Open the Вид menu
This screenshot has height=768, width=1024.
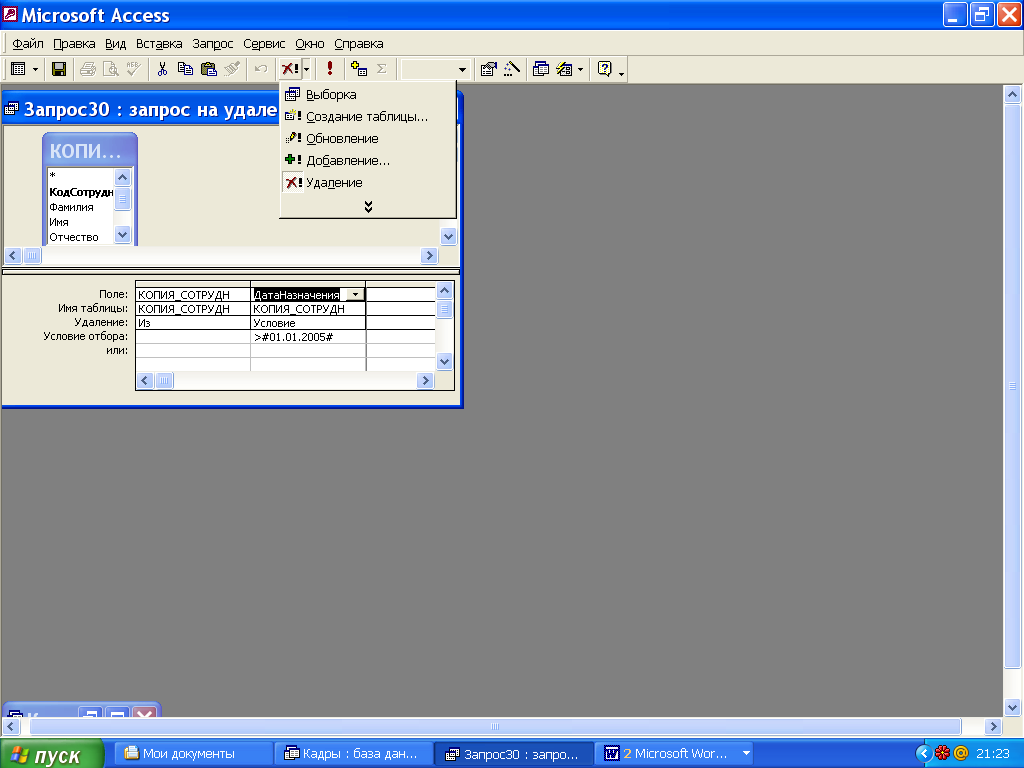click(116, 44)
